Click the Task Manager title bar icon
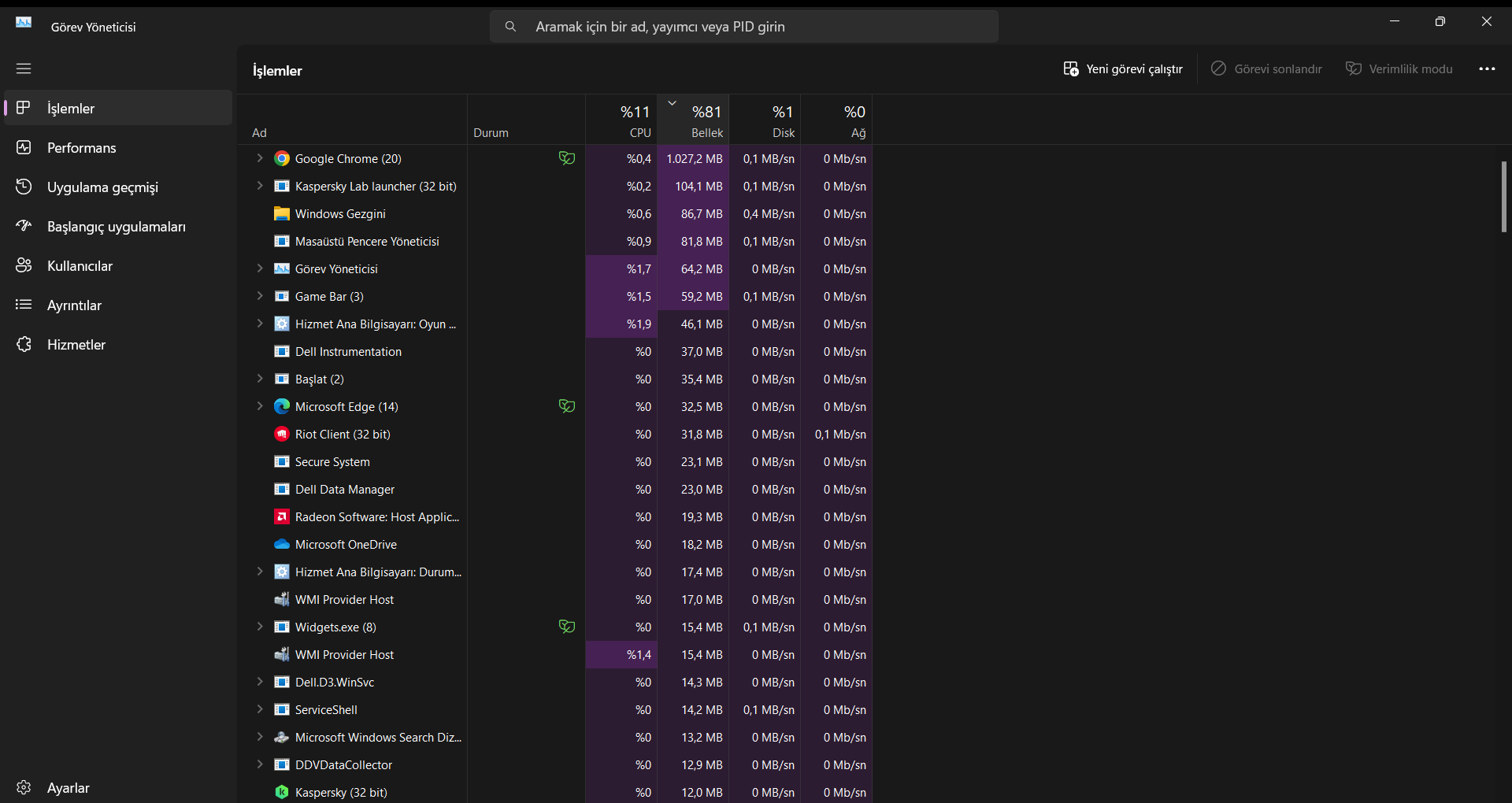The image size is (1512, 803). coord(24,22)
